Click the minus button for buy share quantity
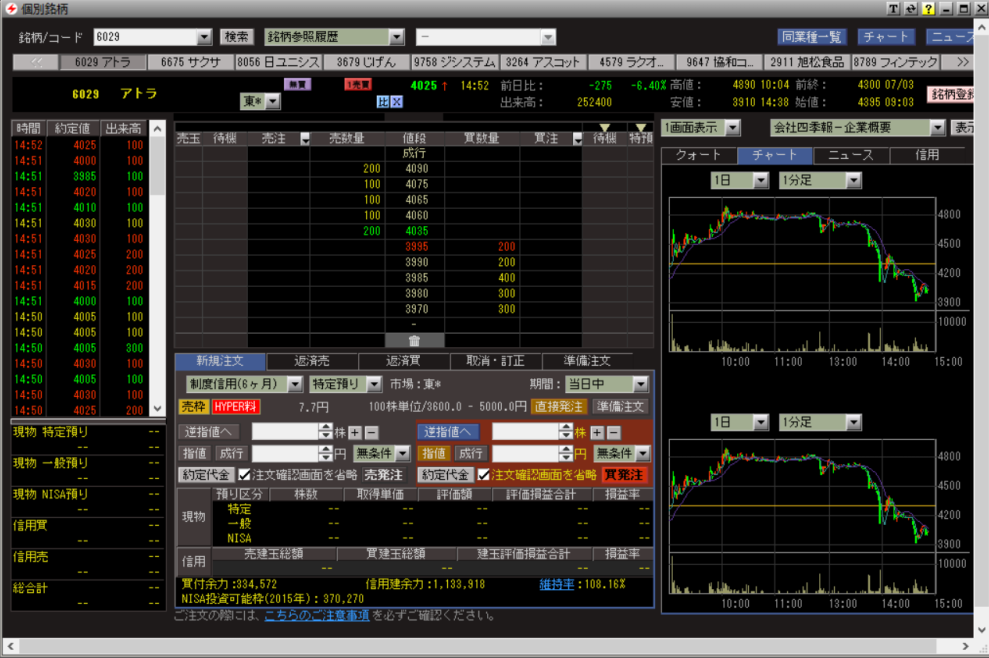 pos(614,432)
